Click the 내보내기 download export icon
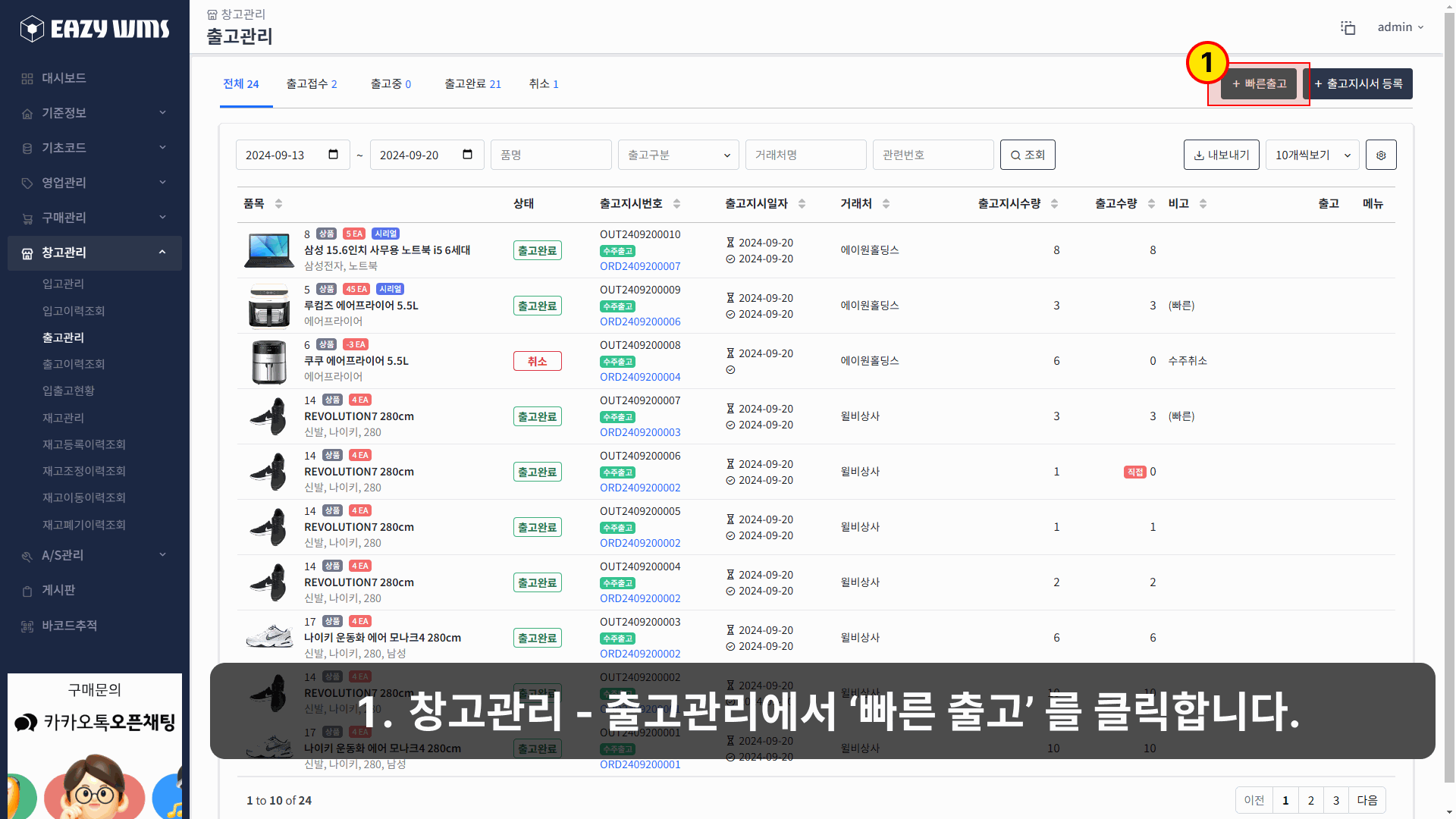 coord(1199,155)
